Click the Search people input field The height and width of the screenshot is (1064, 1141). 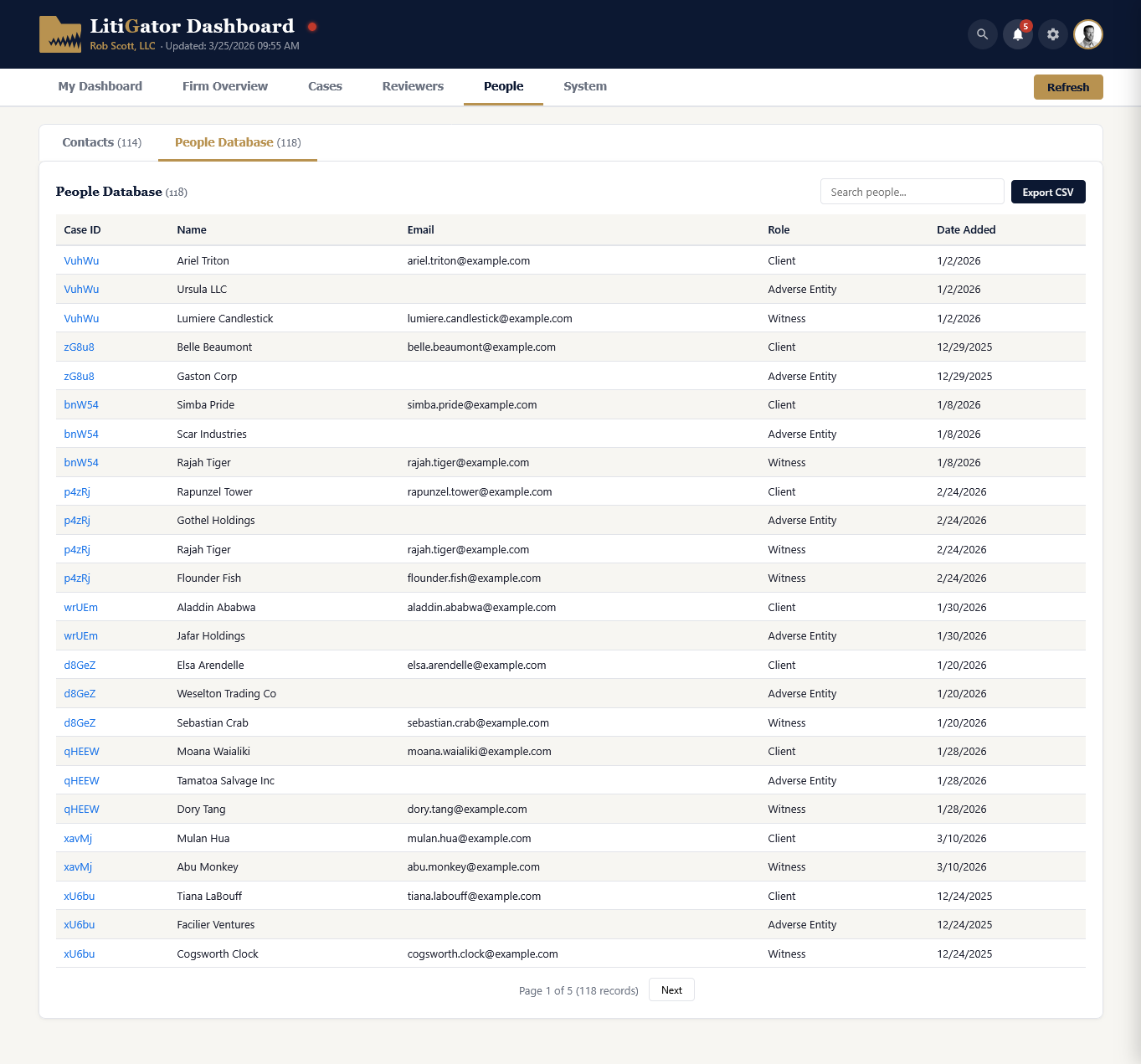[x=912, y=191]
